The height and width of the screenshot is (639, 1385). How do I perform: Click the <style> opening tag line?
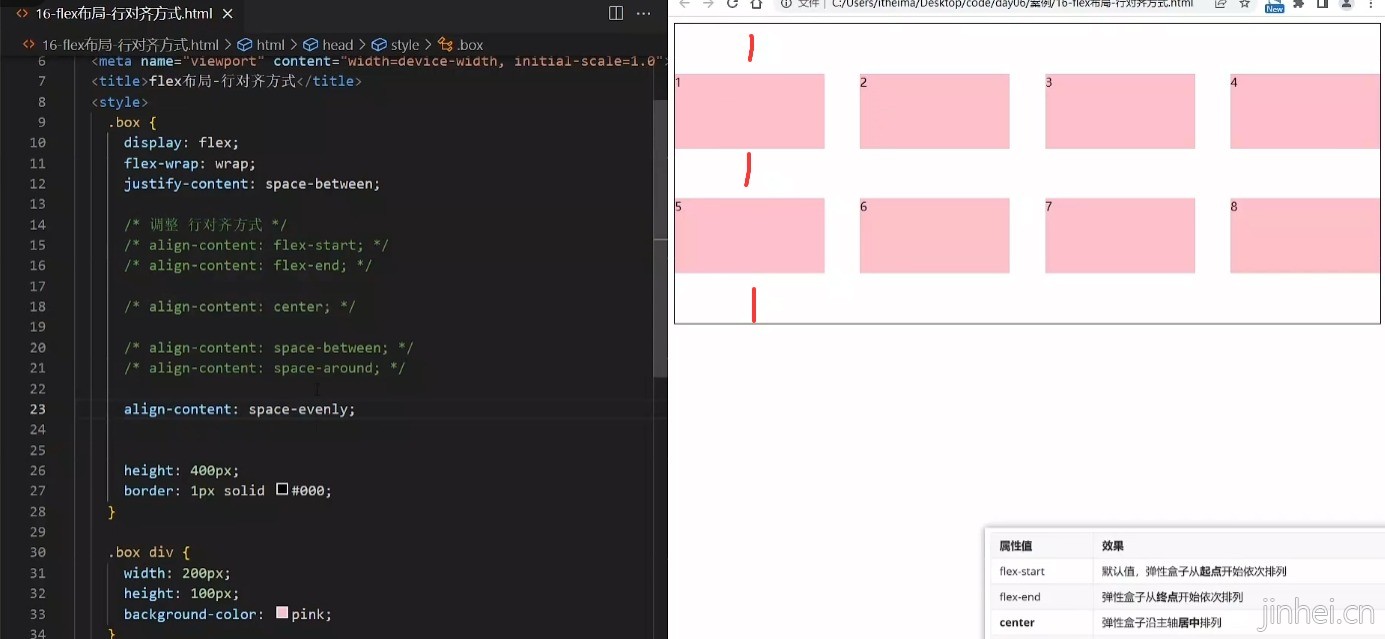119,102
